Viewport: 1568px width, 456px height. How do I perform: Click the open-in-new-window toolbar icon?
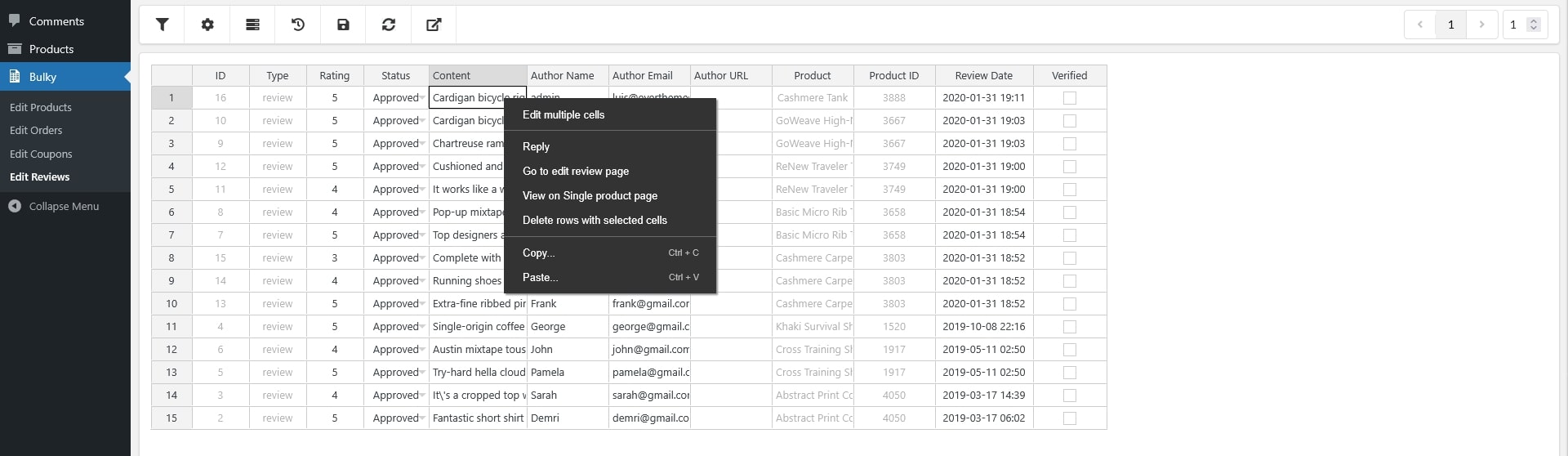(434, 25)
